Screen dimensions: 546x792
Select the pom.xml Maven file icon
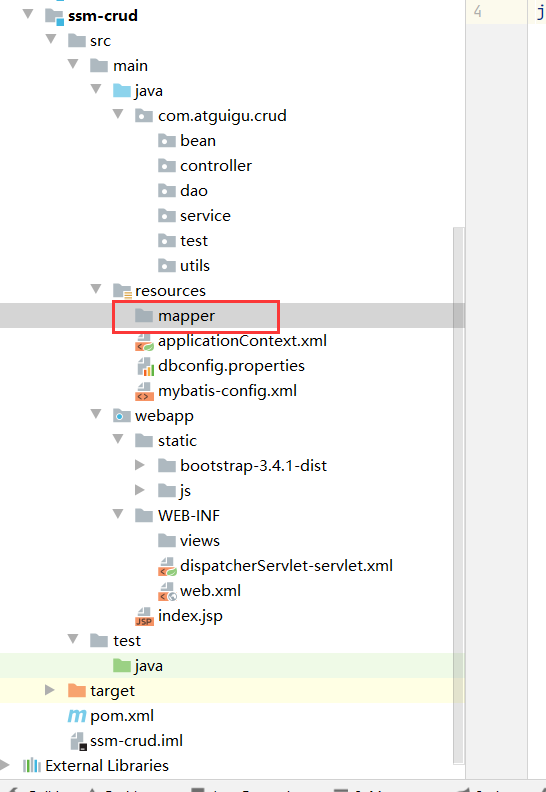77,716
